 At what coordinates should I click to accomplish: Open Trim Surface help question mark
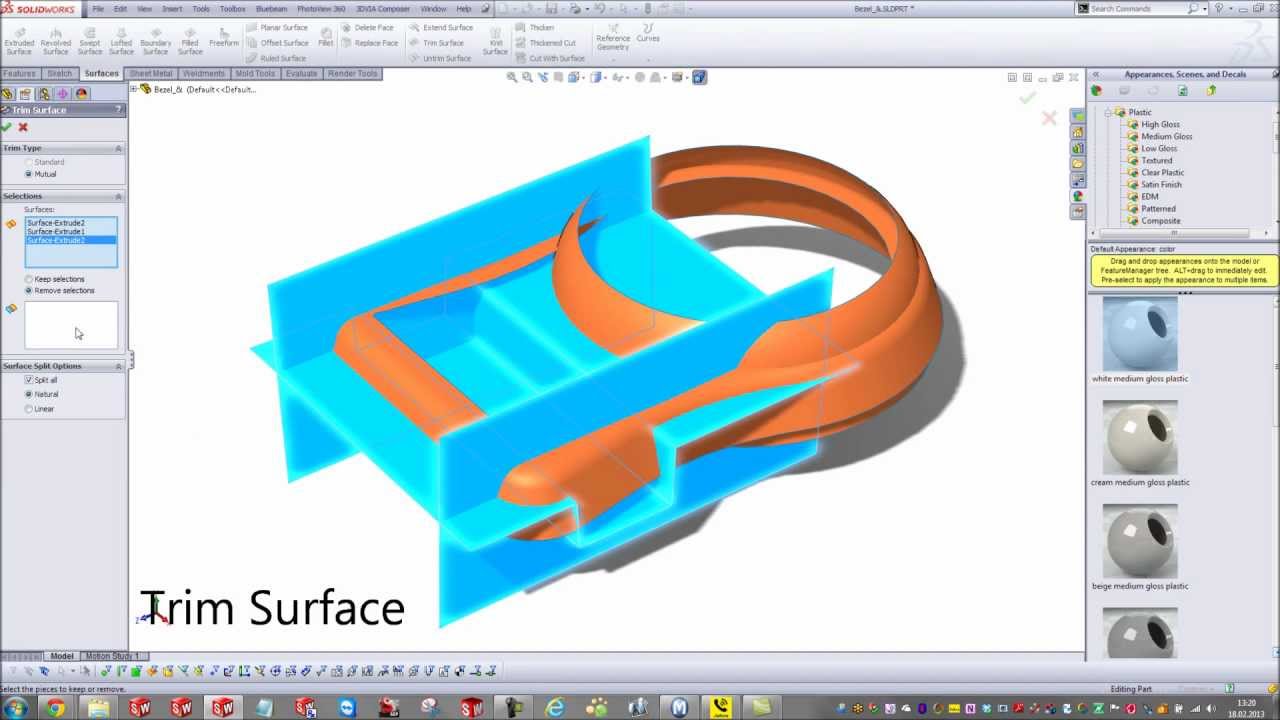pyautogui.click(x=118, y=110)
